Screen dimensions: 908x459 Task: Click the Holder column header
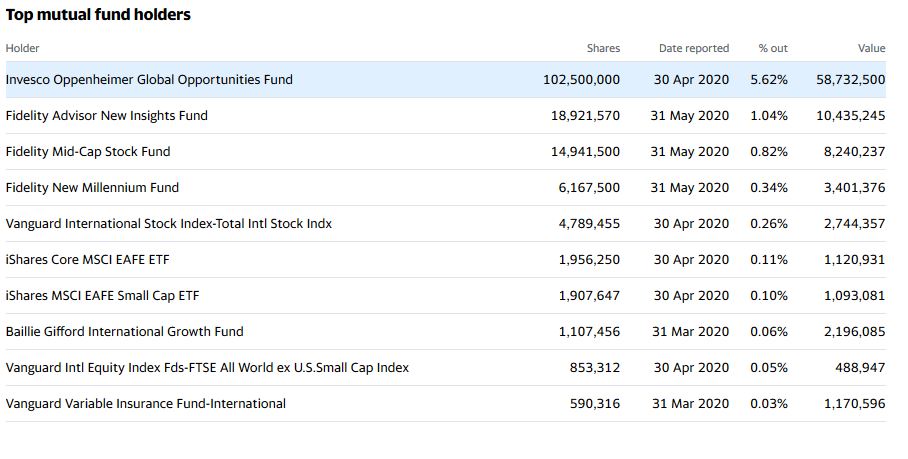coord(23,48)
